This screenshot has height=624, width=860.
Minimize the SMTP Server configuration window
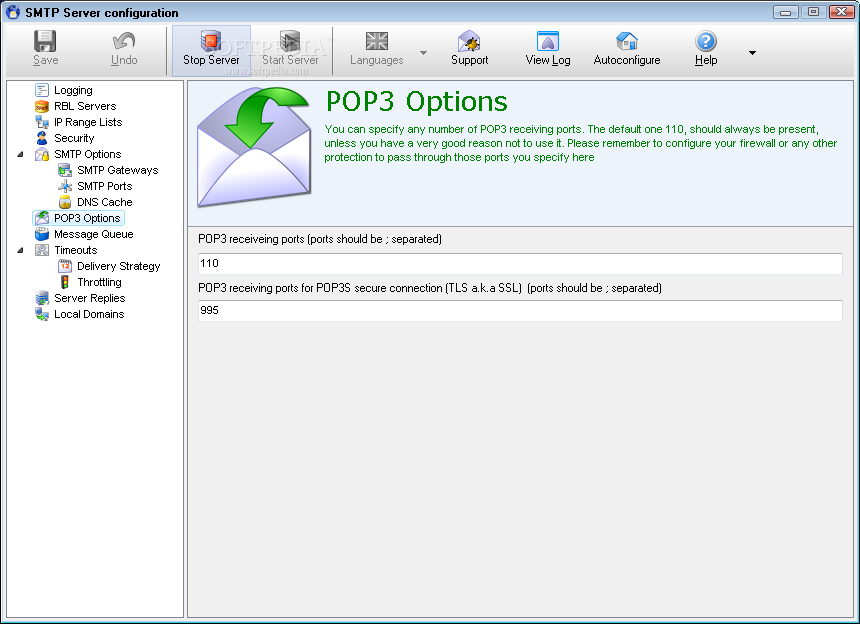(785, 12)
